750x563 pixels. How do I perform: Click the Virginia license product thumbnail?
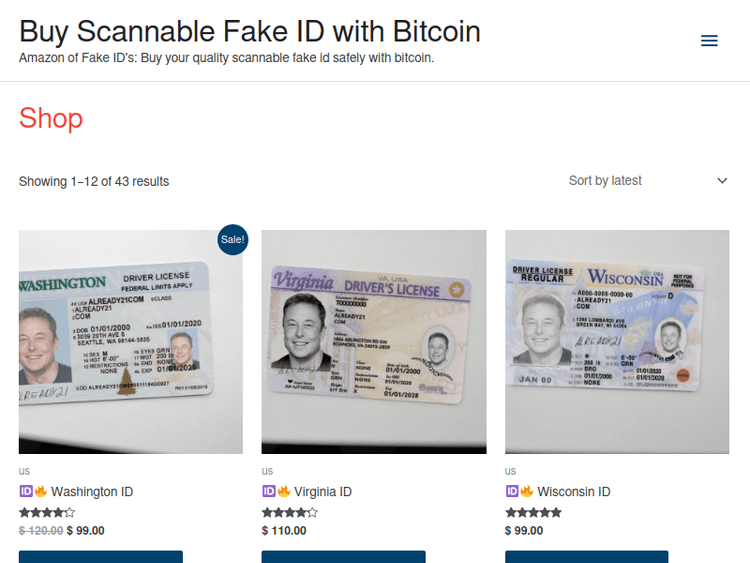[x=374, y=342]
